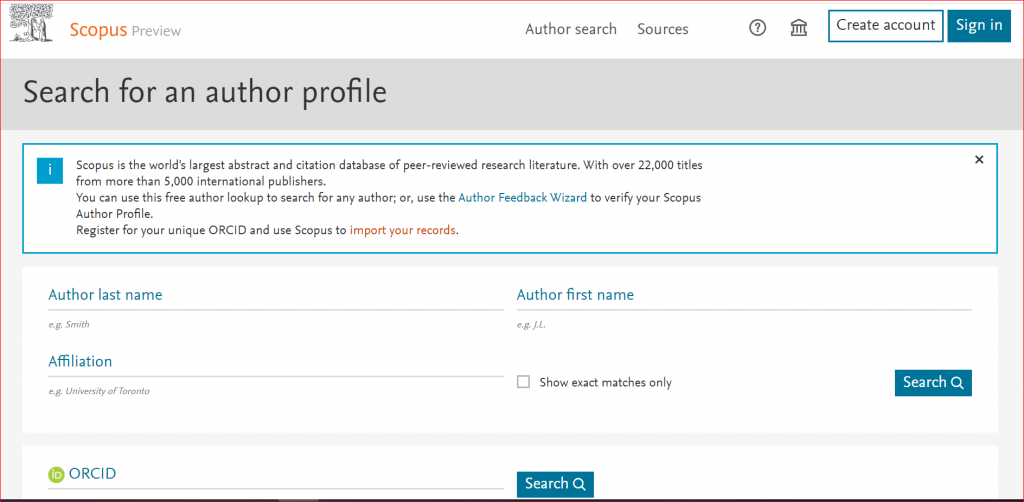Follow the import your records link
Image resolution: width=1024 pixels, height=502 pixels.
[402, 230]
